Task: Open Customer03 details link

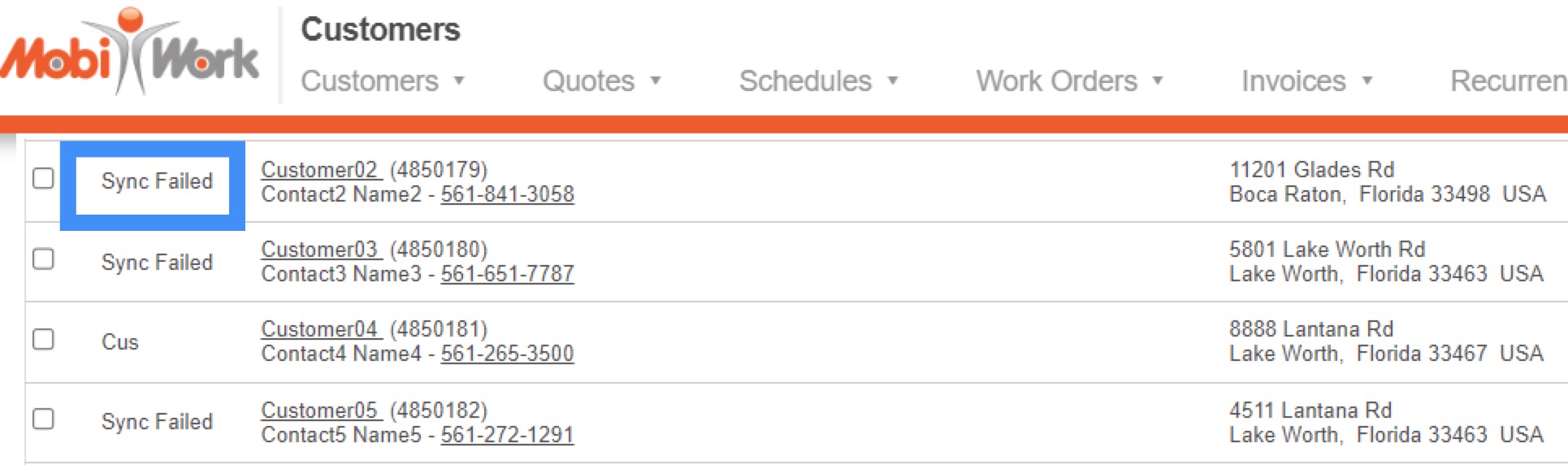Action: (320, 250)
